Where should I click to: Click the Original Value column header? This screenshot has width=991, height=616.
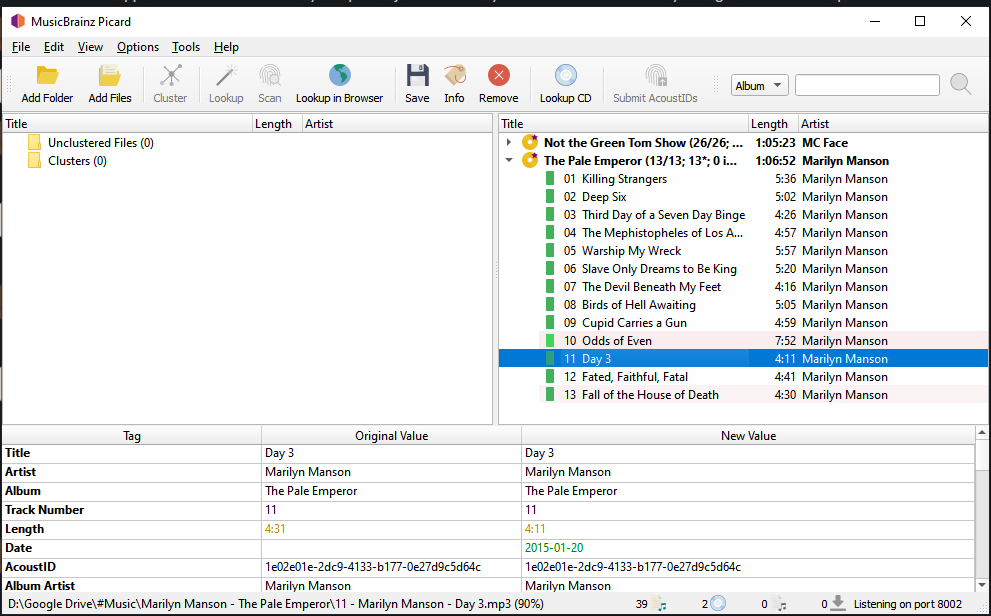pos(391,436)
